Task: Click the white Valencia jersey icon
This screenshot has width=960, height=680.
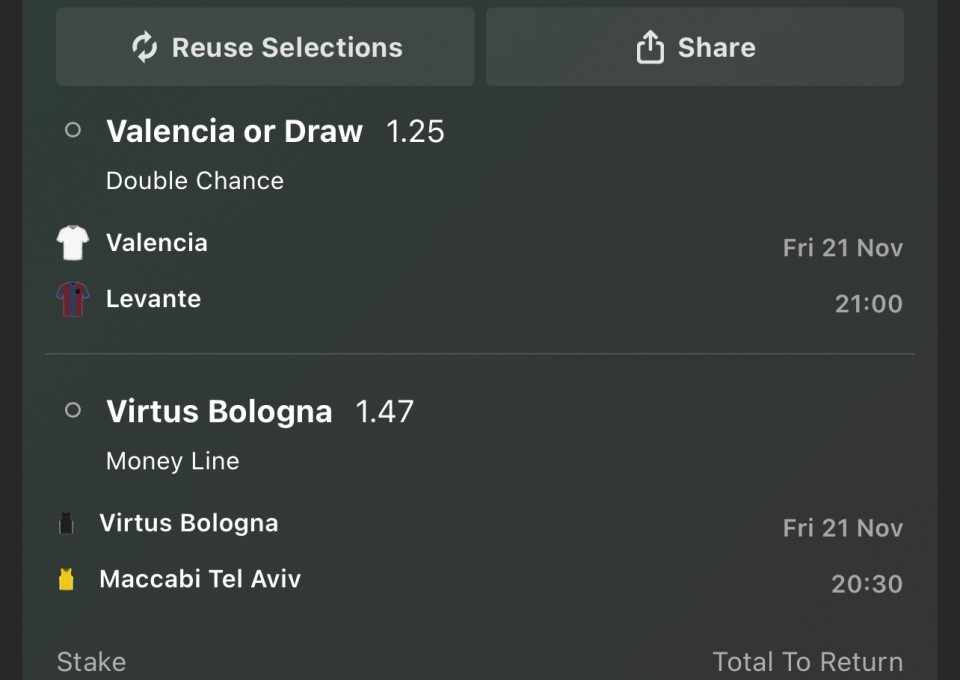Action: coord(73,243)
